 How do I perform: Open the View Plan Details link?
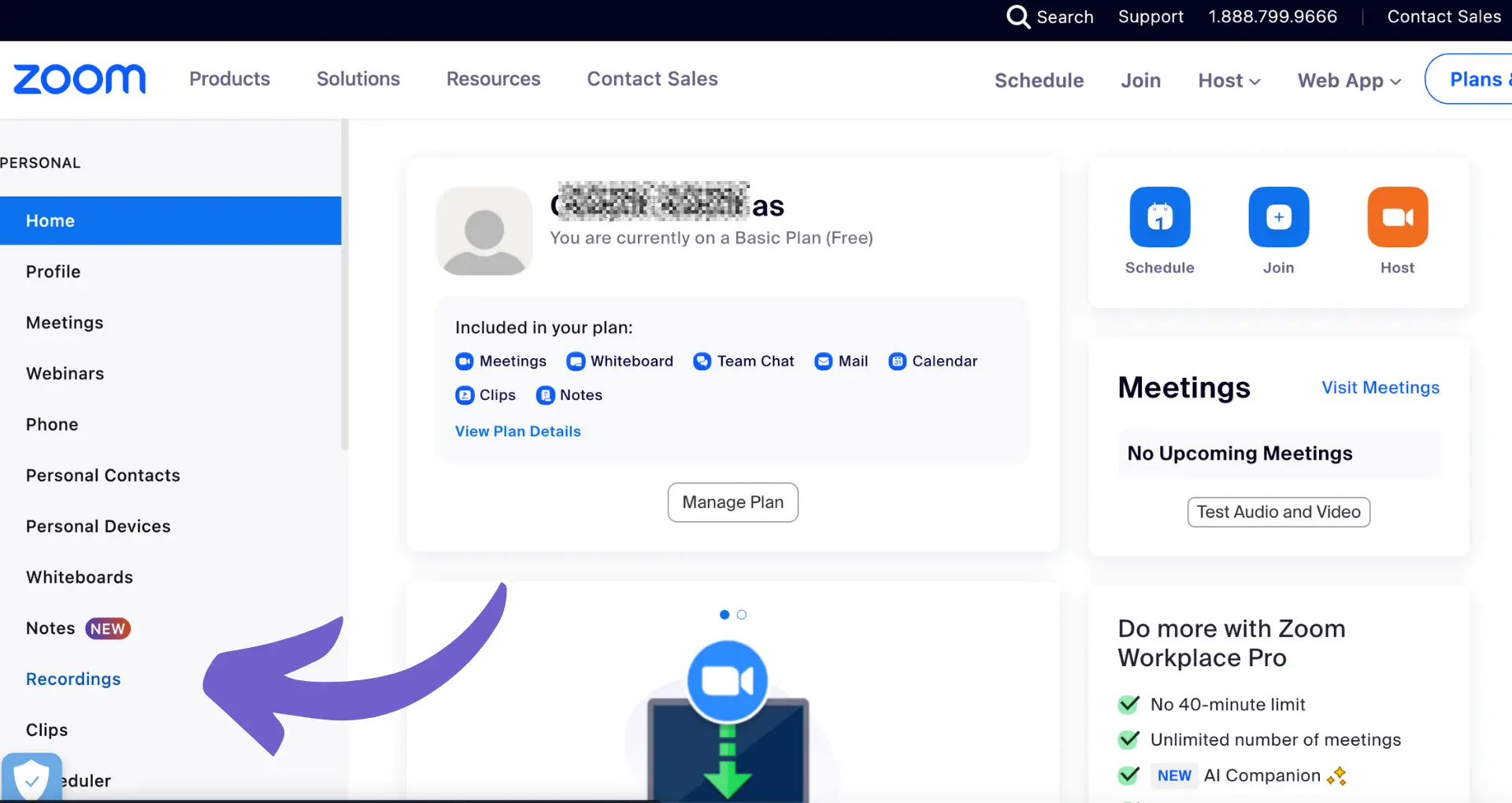coord(517,431)
